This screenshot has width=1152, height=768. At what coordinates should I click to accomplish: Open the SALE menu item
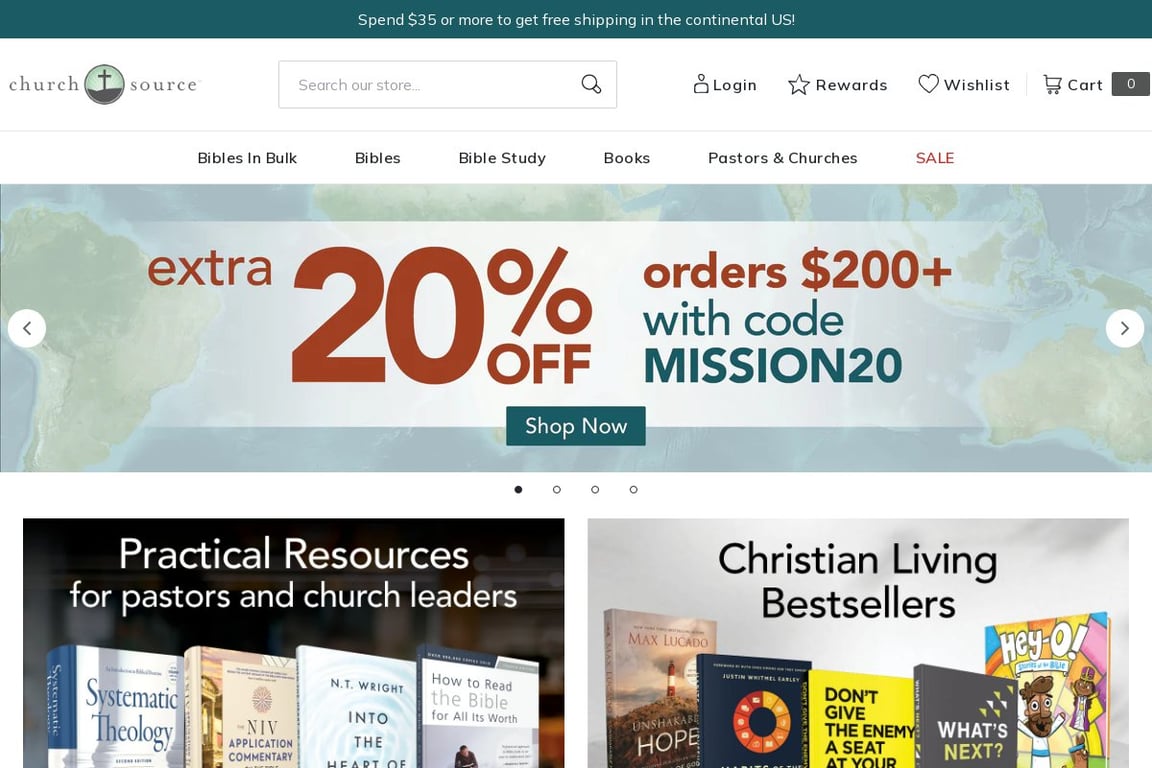[x=935, y=158]
